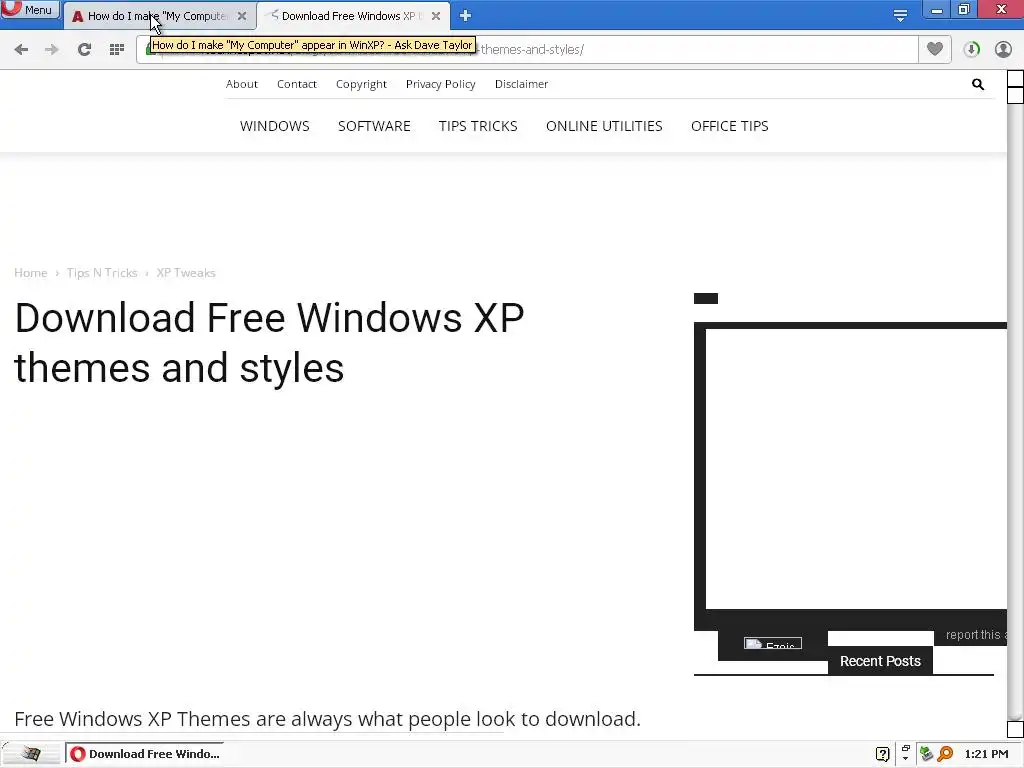Image resolution: width=1024 pixels, height=768 pixels.
Task: Open the Disclaimer link
Action: coord(521,84)
